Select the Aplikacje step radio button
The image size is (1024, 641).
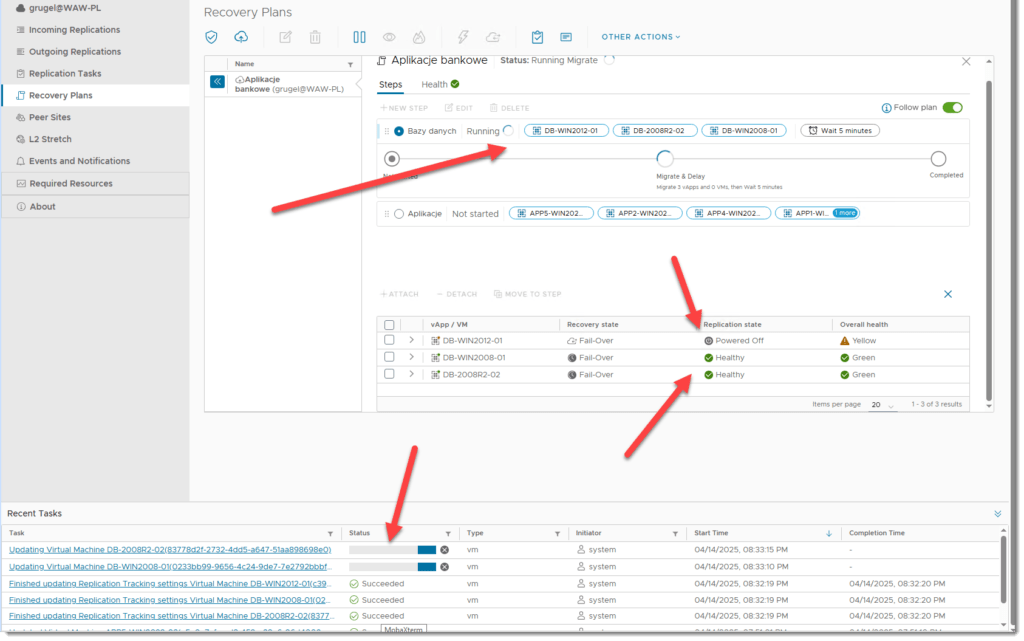pos(399,213)
